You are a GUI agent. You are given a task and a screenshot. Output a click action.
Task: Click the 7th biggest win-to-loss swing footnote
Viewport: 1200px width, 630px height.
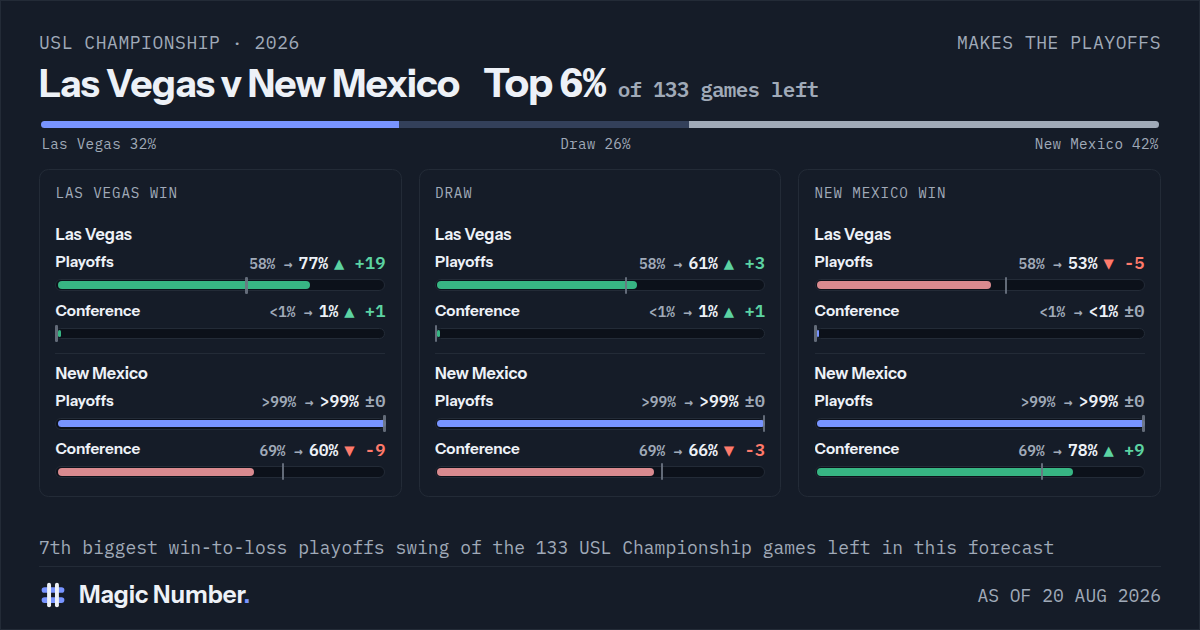pyautogui.click(x=546, y=548)
